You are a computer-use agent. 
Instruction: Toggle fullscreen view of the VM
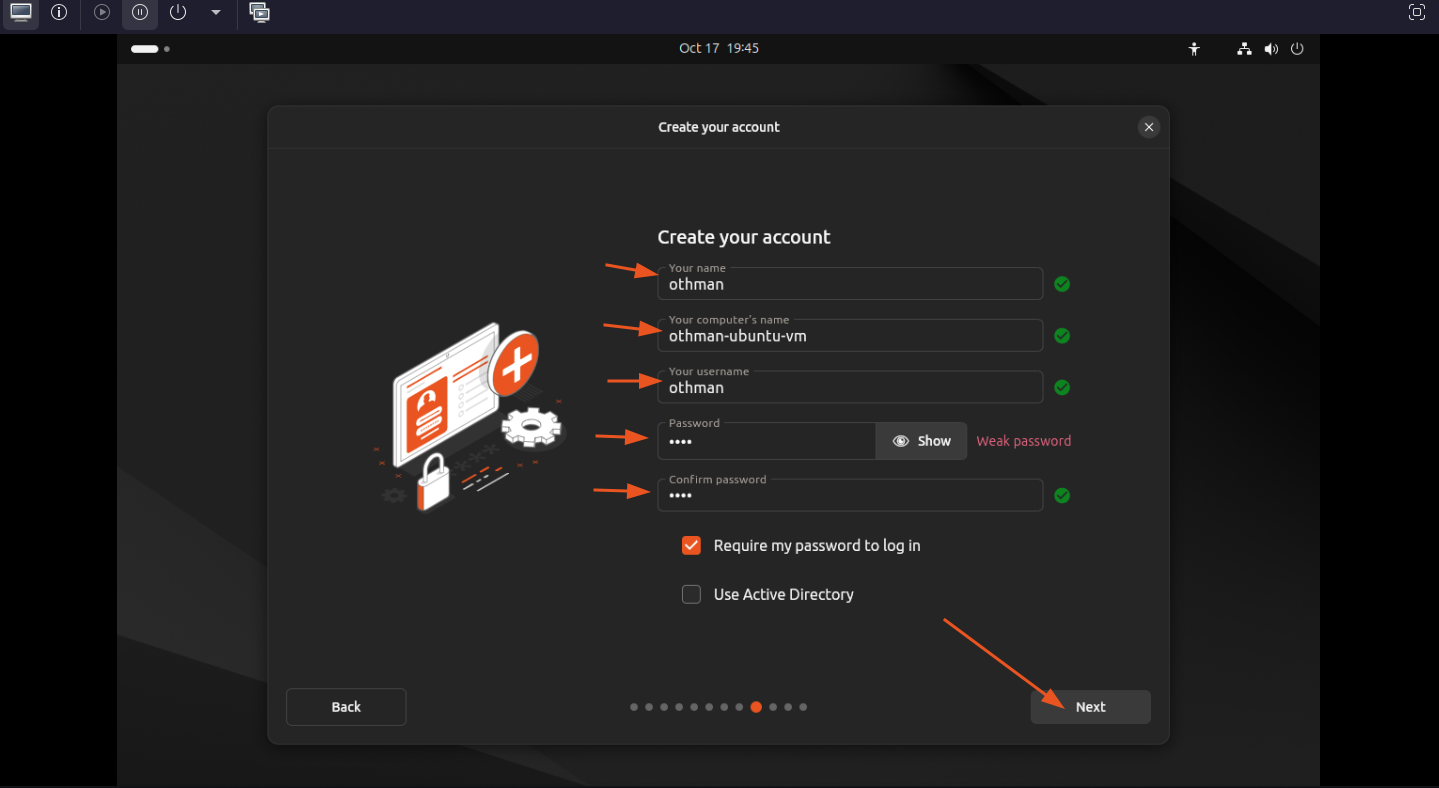pos(1416,13)
